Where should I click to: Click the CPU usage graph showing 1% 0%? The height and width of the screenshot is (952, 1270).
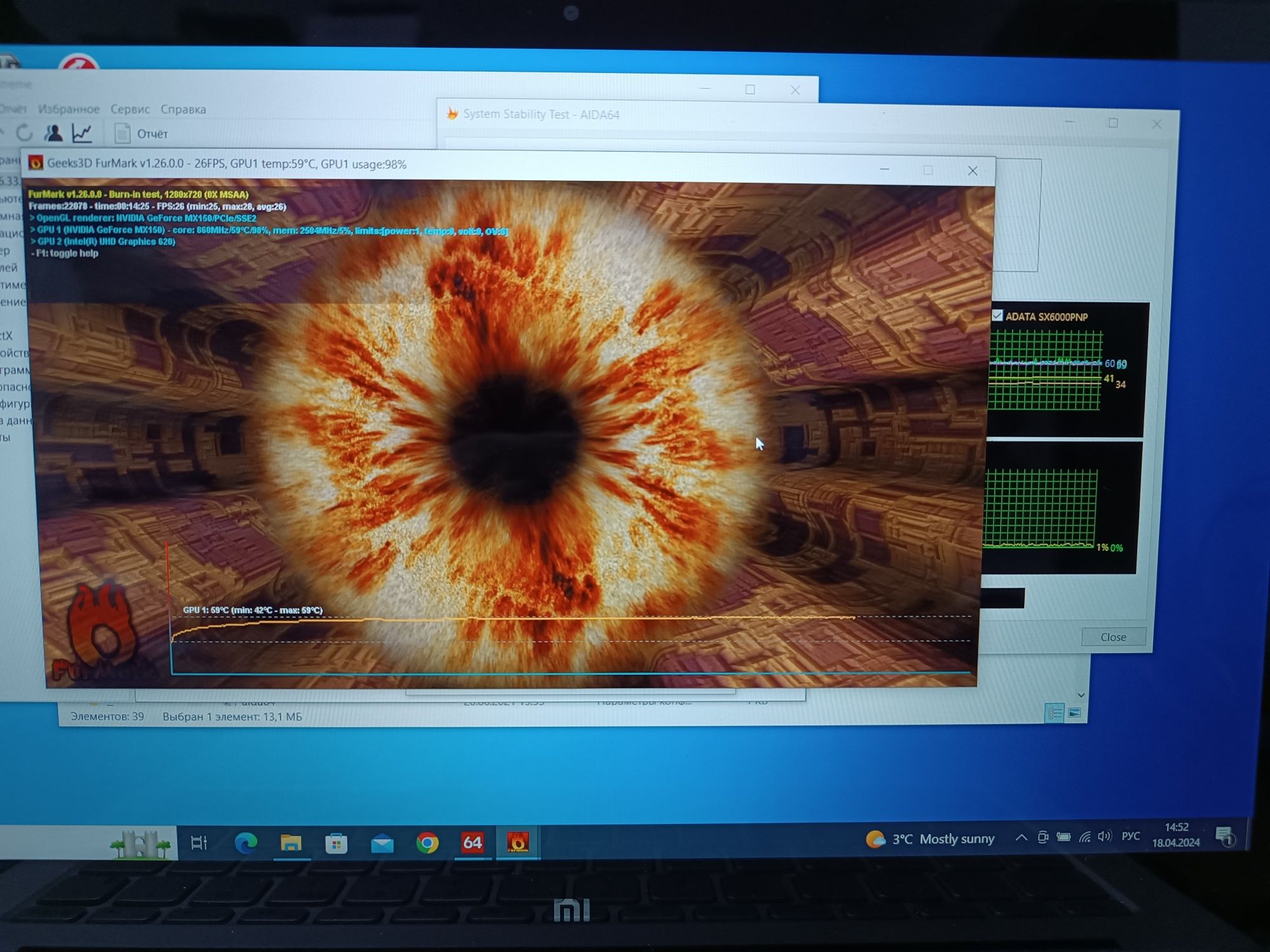pyautogui.click(x=1040, y=509)
